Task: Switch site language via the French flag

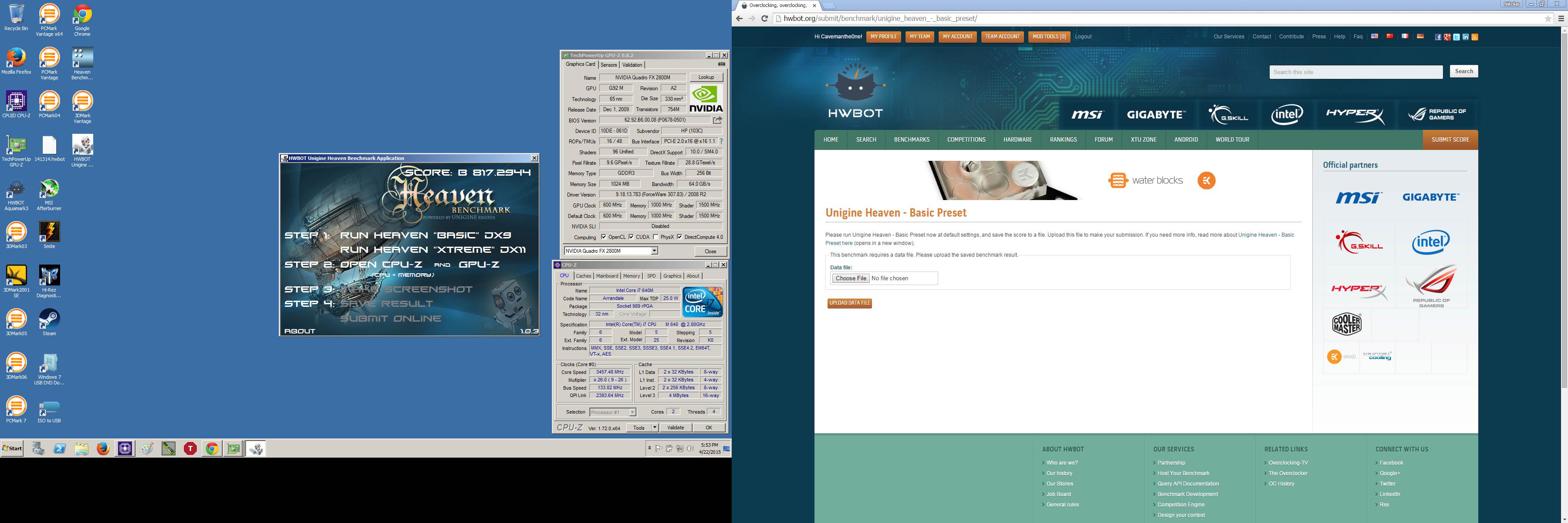Action: pyautogui.click(x=1405, y=37)
